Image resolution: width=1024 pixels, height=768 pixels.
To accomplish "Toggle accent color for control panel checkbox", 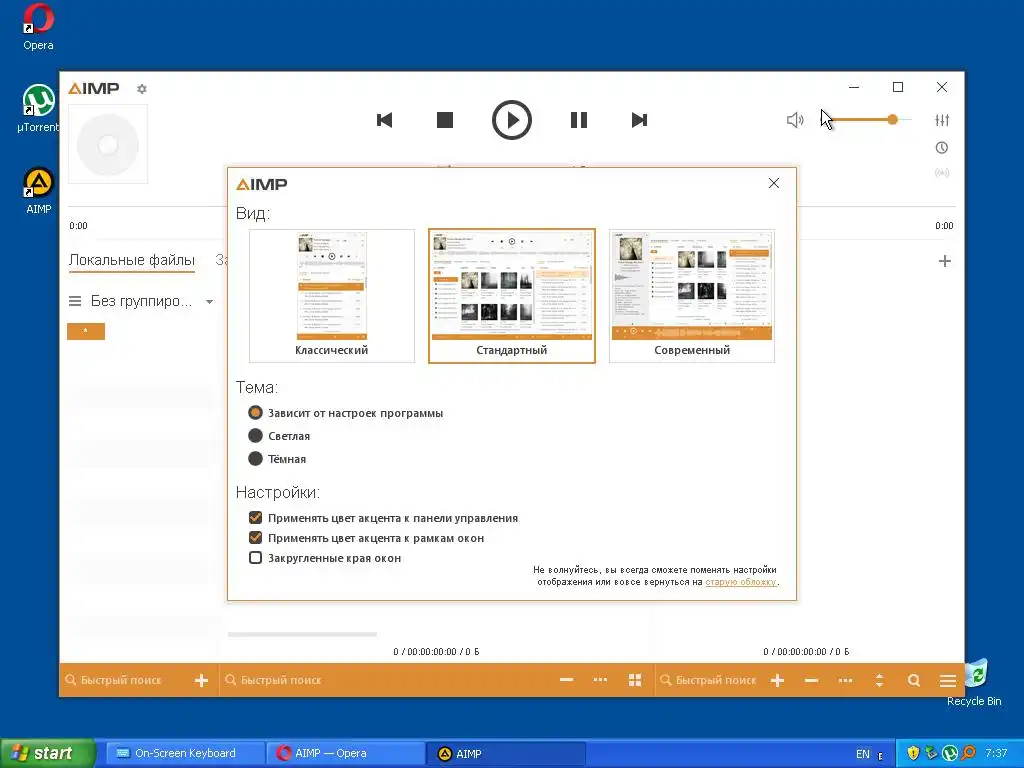I will coord(255,518).
